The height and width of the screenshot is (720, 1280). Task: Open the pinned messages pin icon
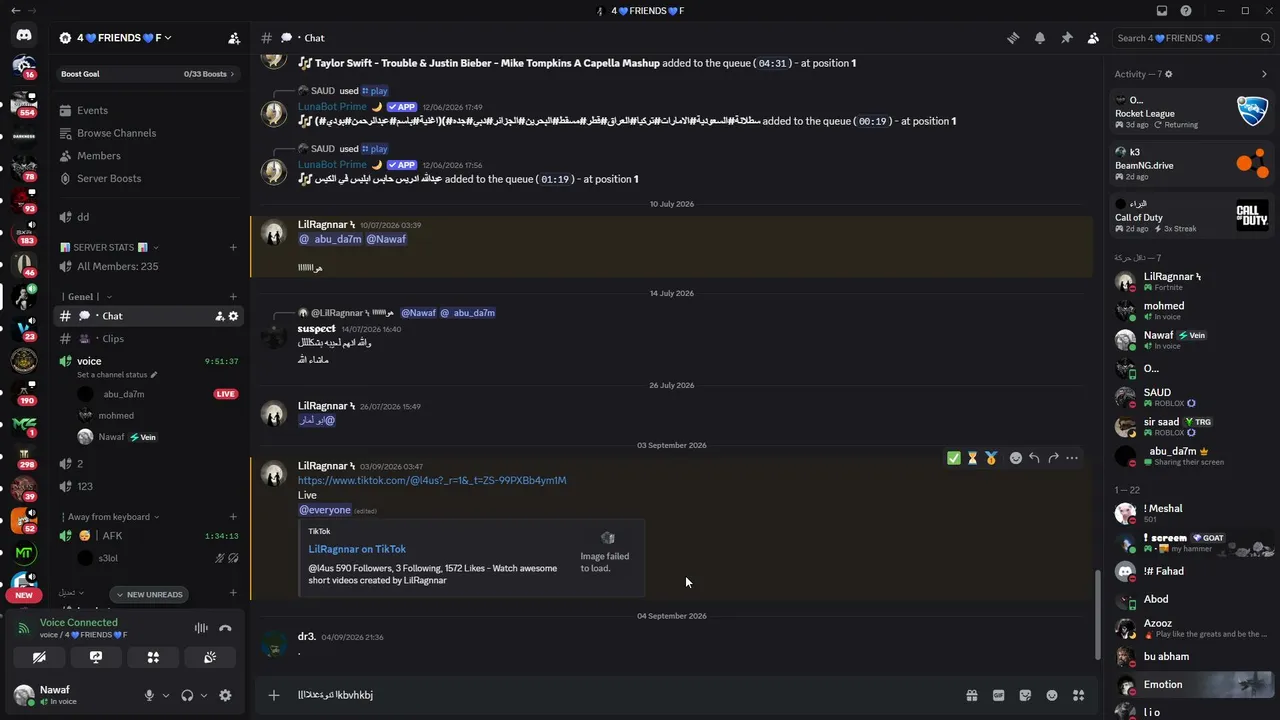click(1066, 38)
